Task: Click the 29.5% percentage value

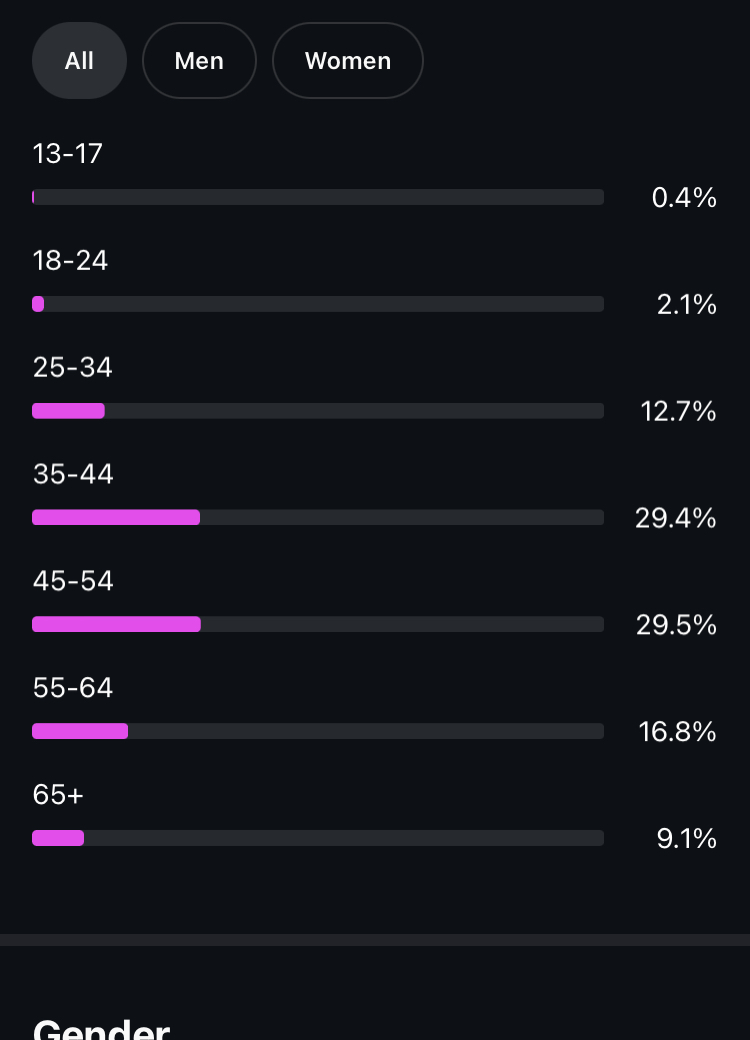Action: pos(676,625)
